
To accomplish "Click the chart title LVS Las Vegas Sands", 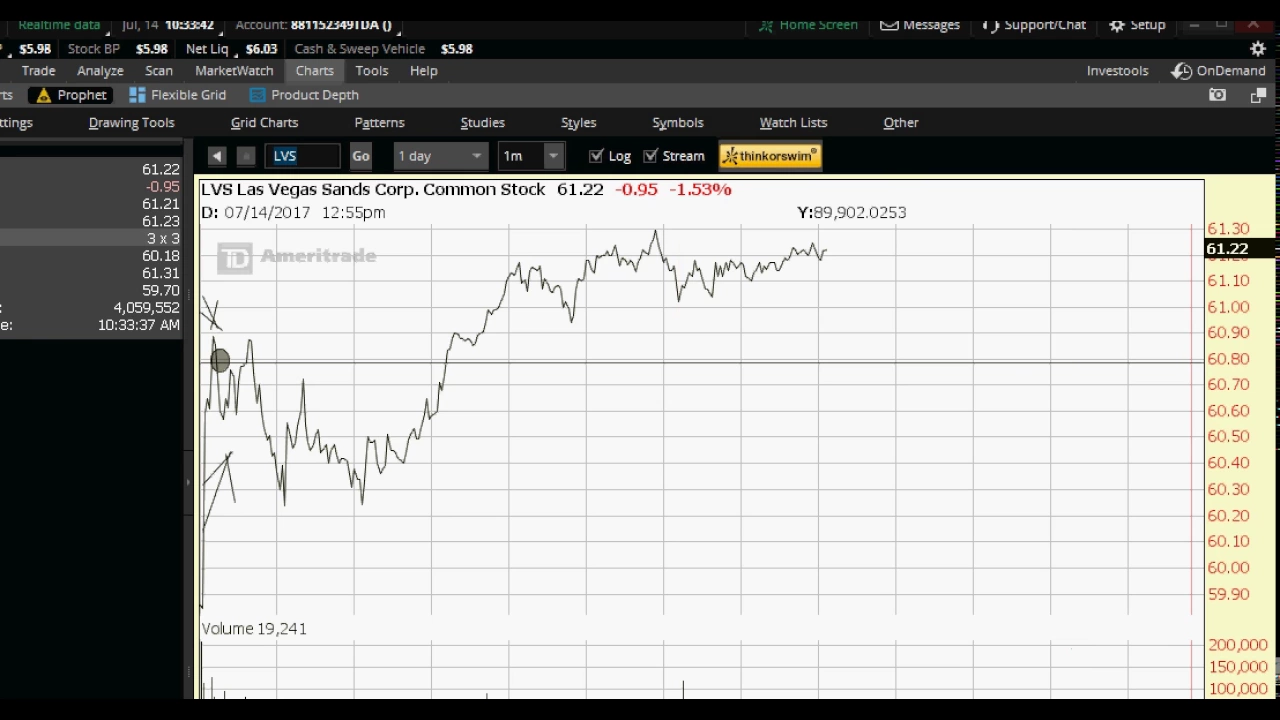I will pos(373,189).
